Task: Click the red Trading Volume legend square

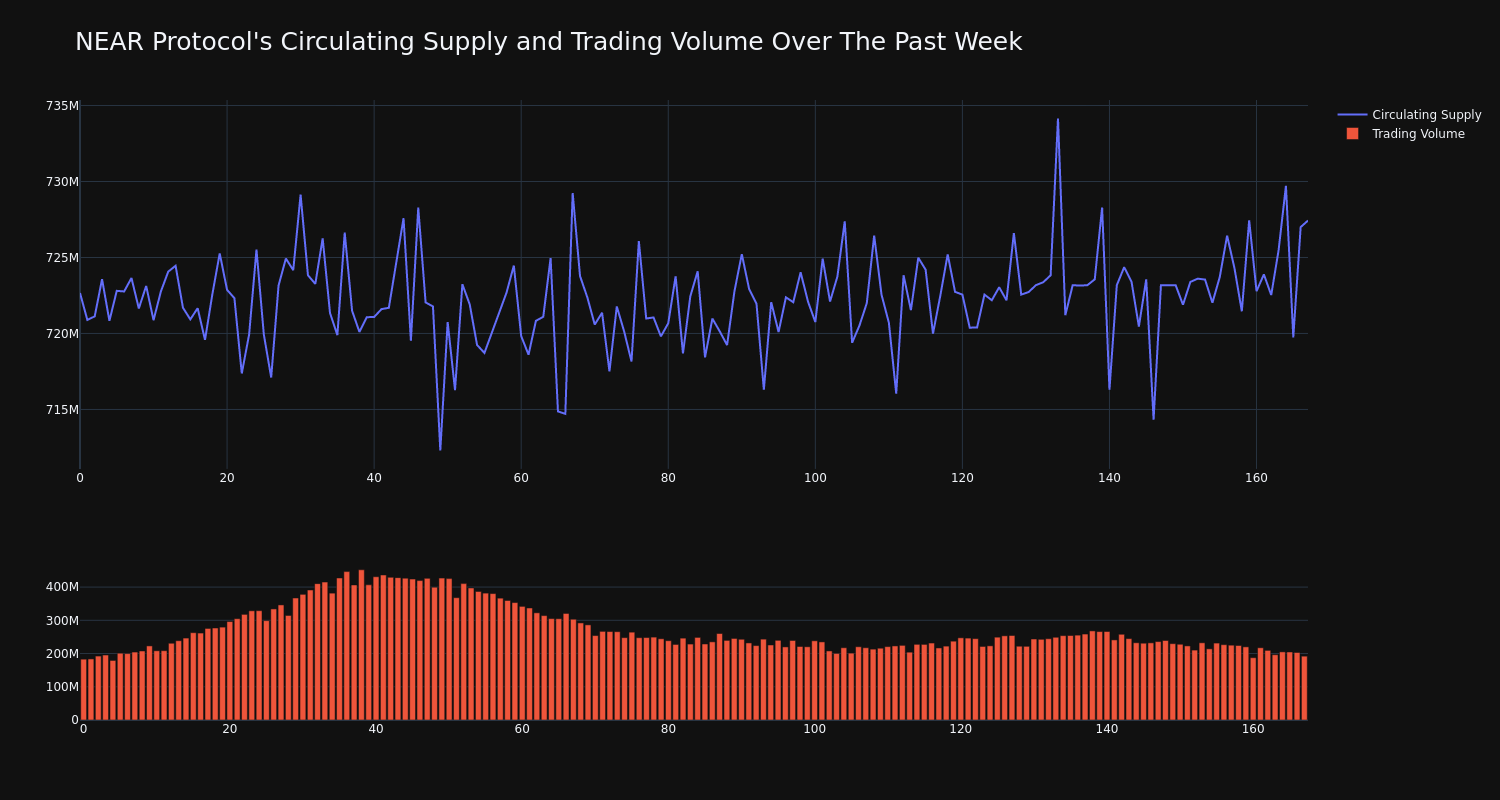Action: [1352, 133]
